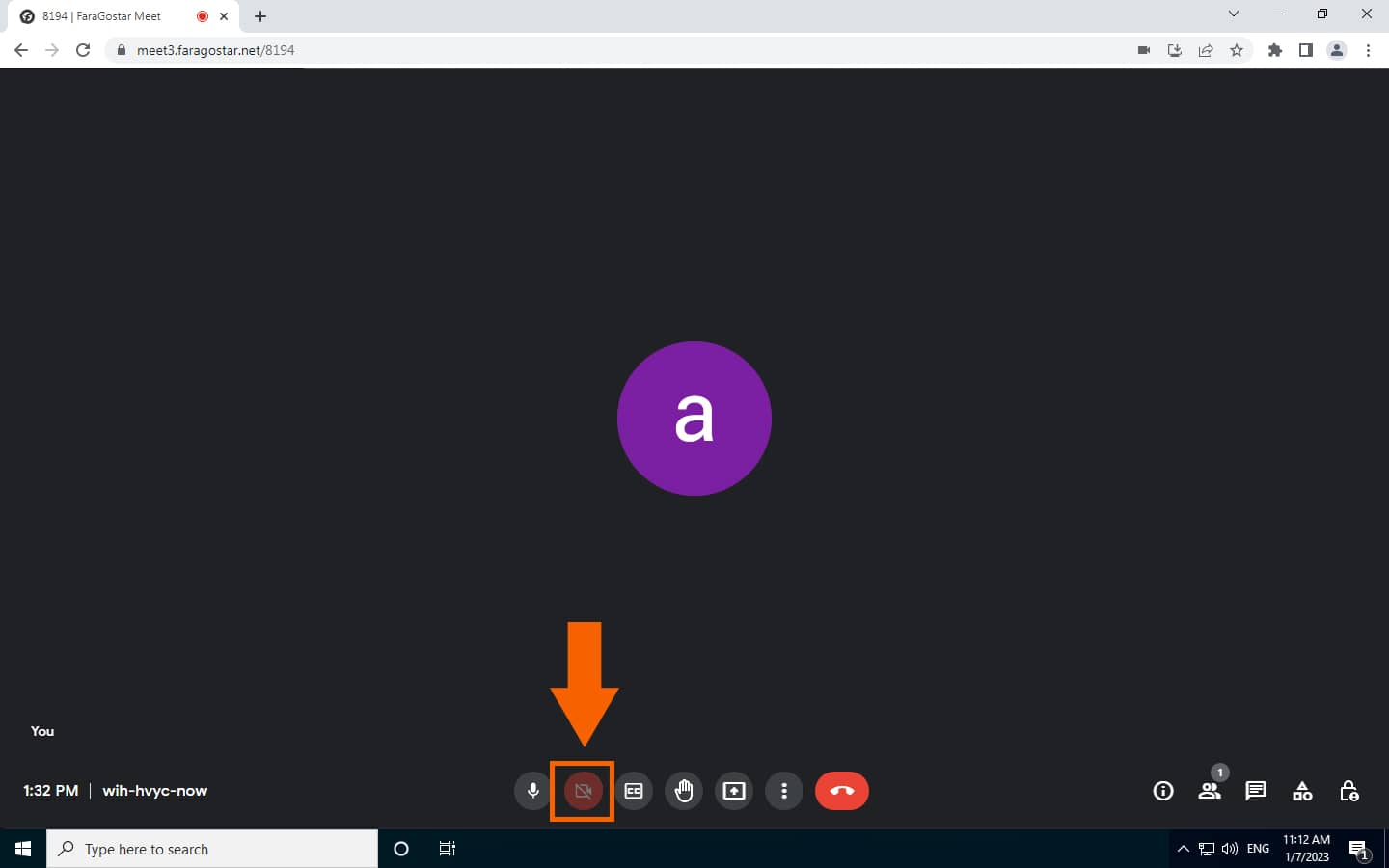Start presenting your screen
The width and height of the screenshot is (1389, 868).
(x=734, y=791)
